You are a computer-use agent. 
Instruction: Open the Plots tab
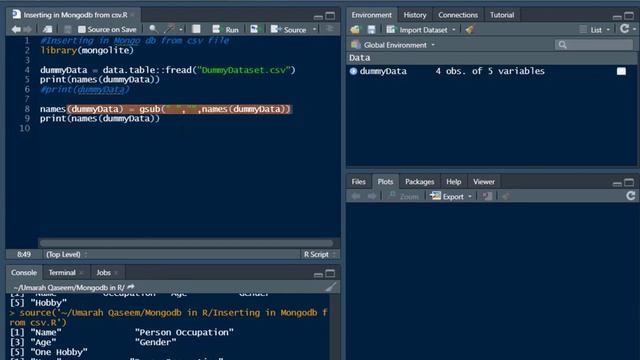(385, 182)
